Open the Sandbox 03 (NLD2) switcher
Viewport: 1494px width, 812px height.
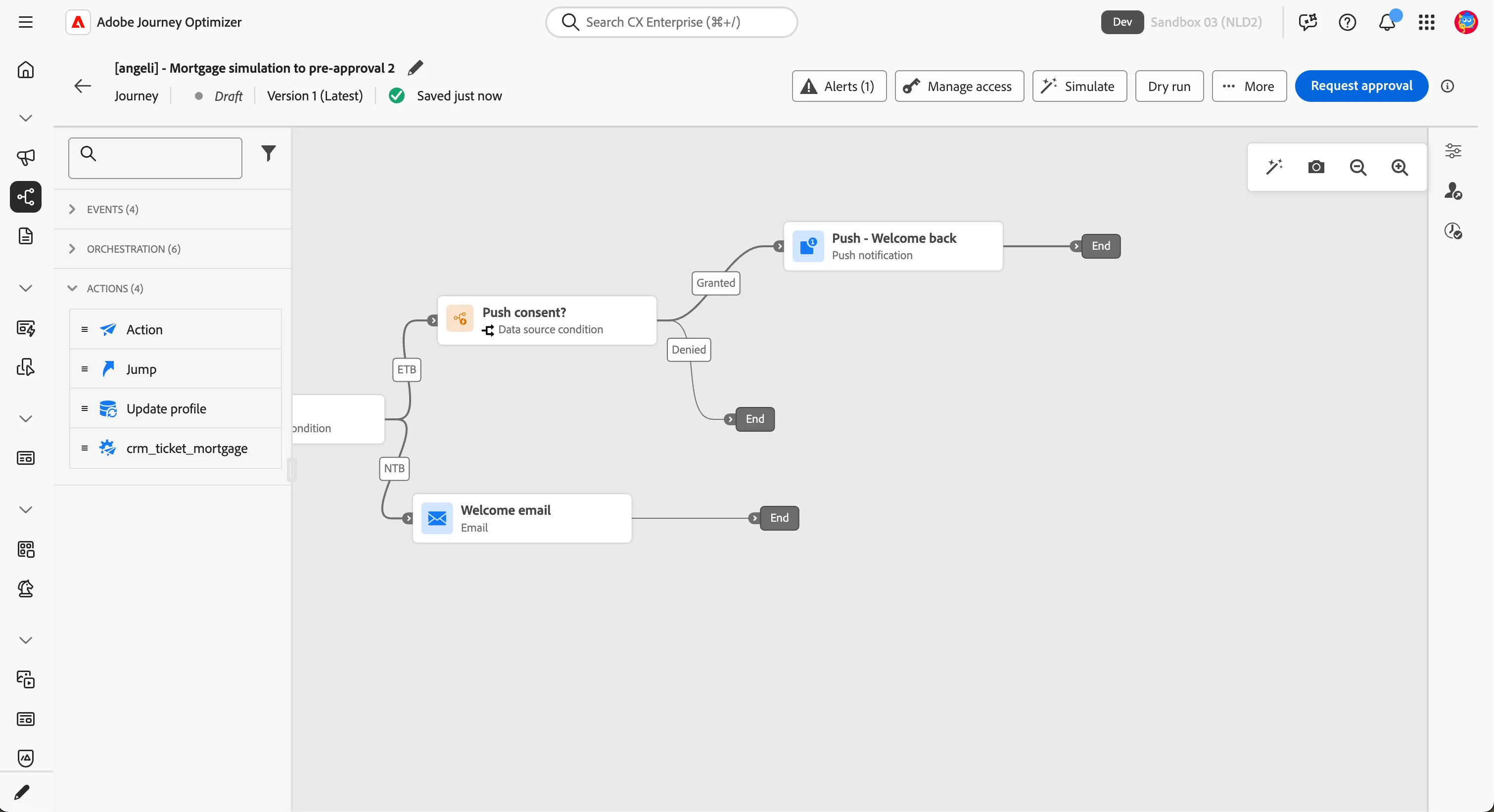[x=1206, y=22]
